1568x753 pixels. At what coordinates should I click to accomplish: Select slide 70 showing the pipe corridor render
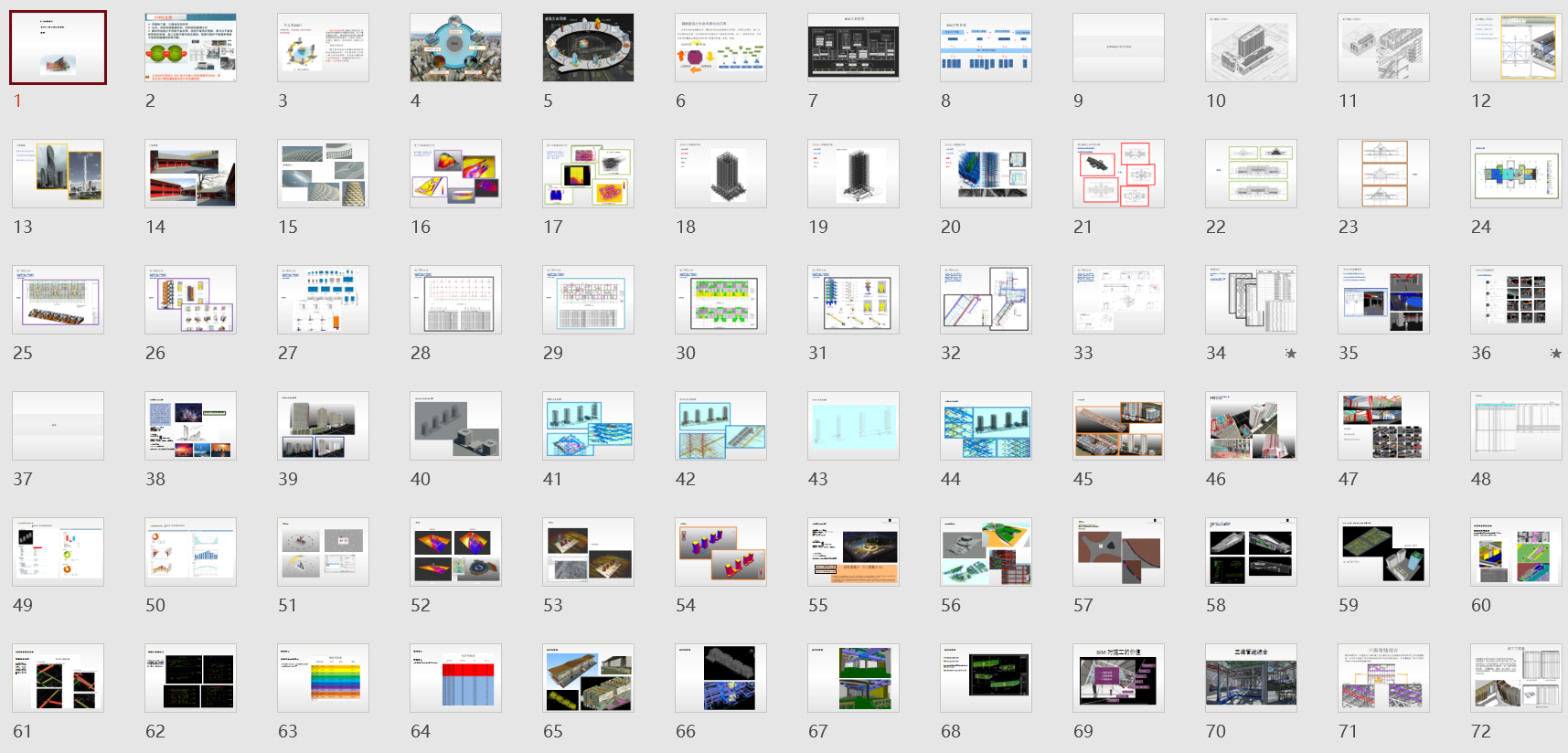pos(1251,678)
